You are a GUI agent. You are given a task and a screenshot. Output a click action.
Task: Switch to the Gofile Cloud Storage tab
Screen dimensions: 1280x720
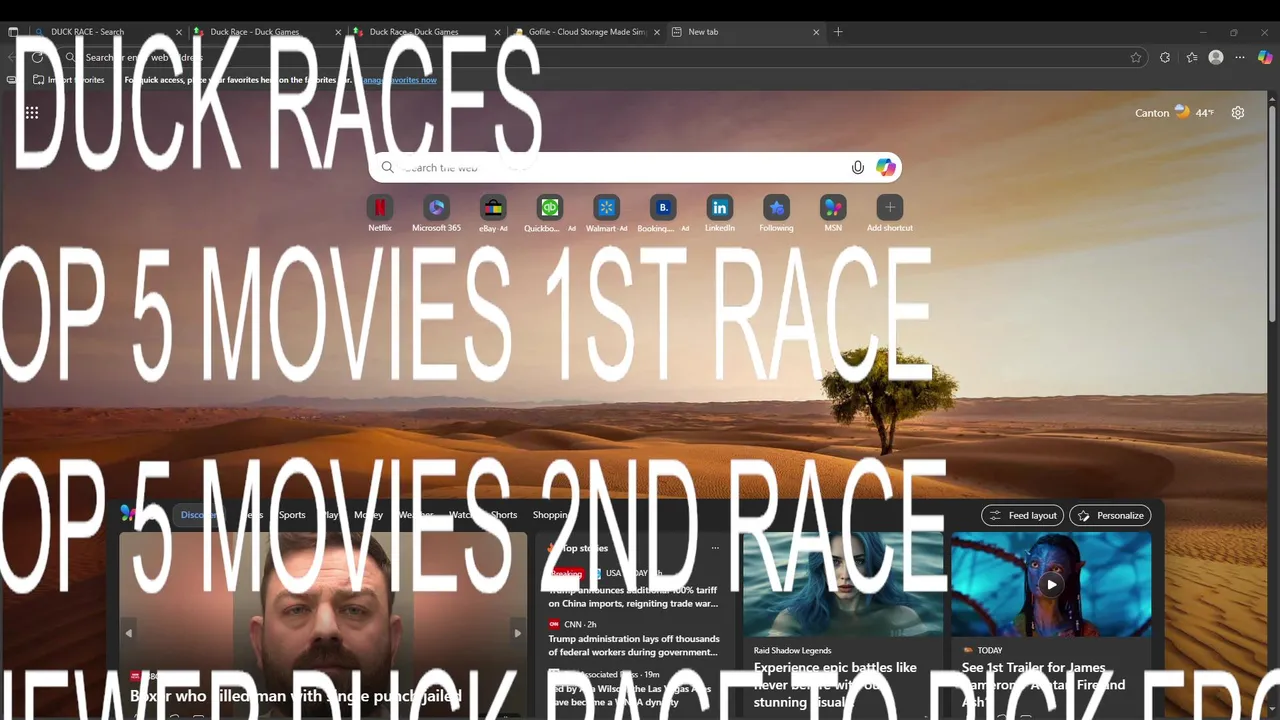click(x=587, y=32)
